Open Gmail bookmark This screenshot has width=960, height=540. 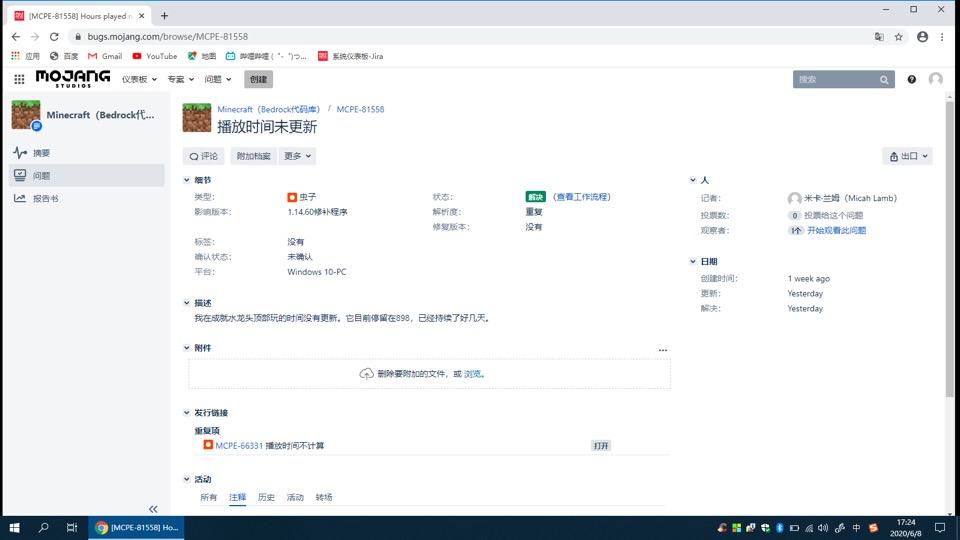point(105,56)
